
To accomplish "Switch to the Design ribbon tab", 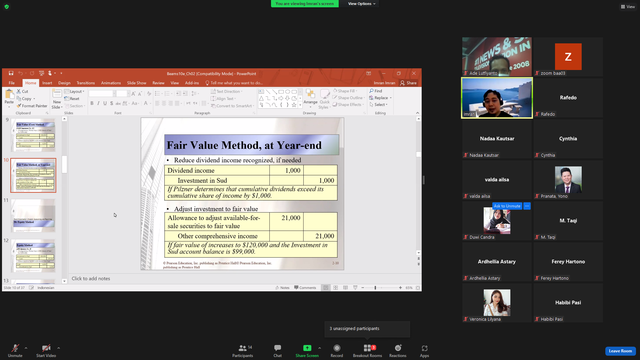I will [x=64, y=83].
